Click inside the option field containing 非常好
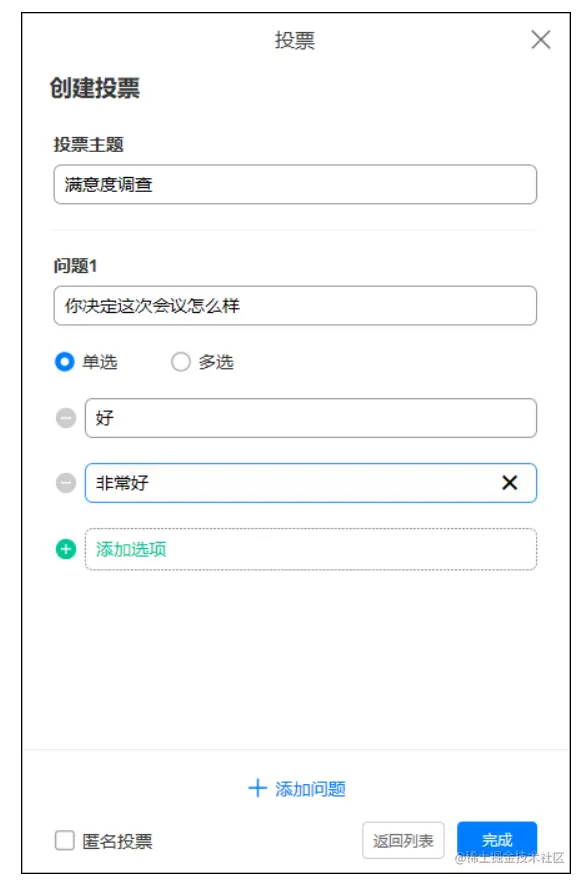The width and height of the screenshot is (584, 884). [300, 484]
